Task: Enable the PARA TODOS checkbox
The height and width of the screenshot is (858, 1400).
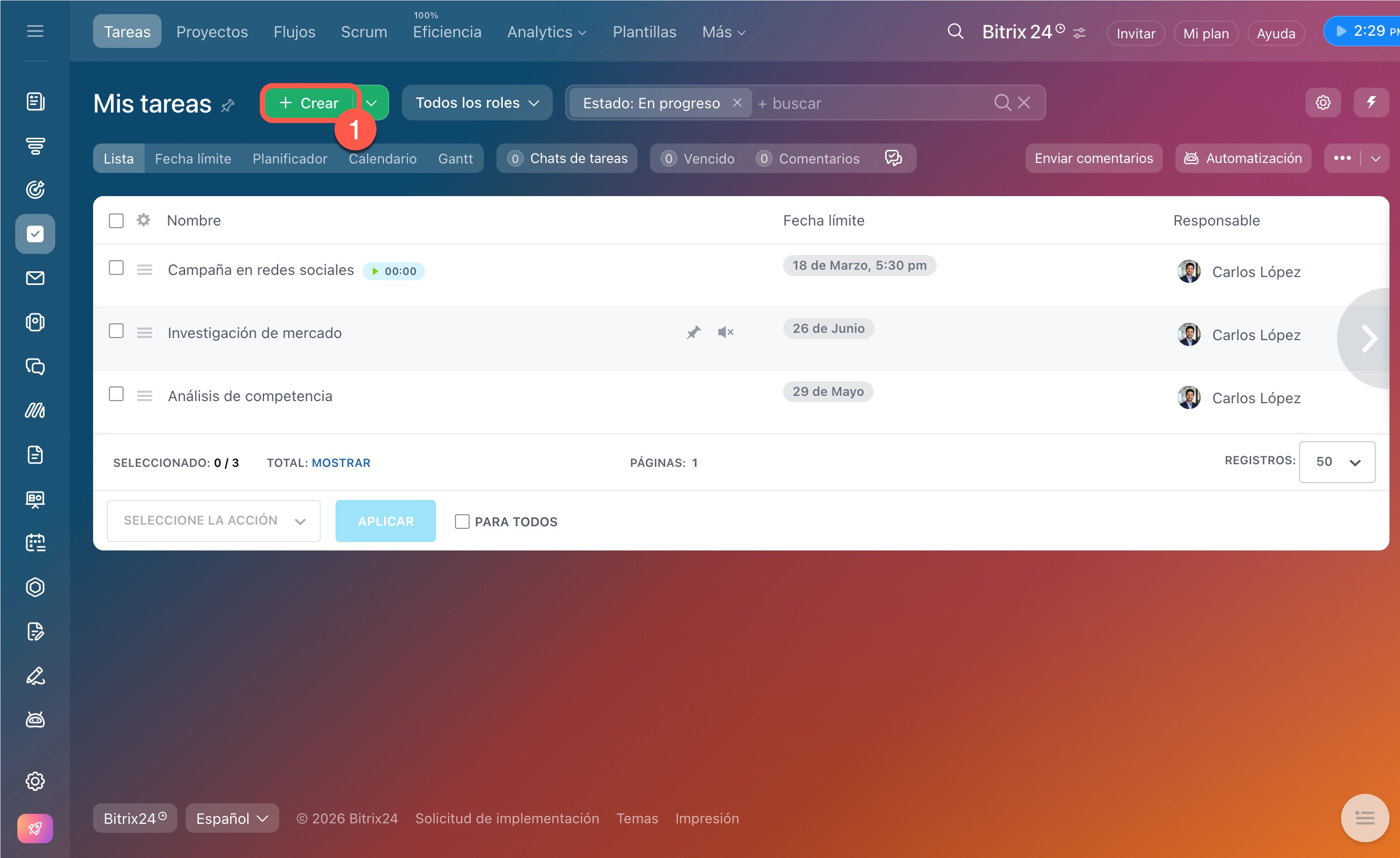Action: click(x=462, y=522)
